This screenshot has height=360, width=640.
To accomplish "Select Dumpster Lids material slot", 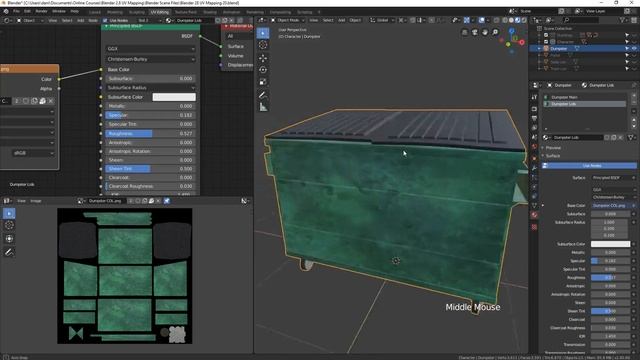I will (584, 104).
